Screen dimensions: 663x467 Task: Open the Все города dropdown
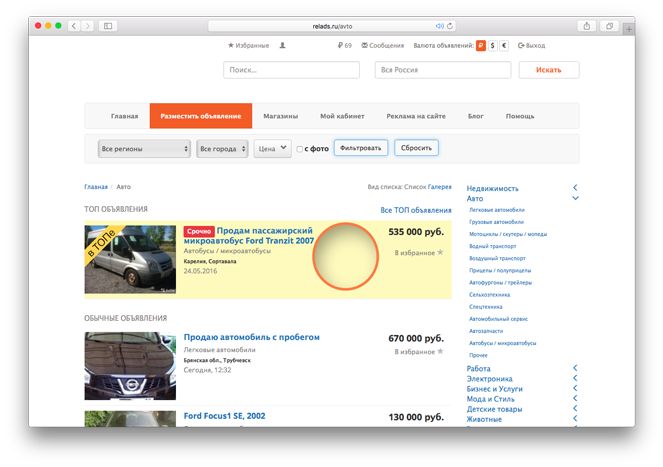[222, 148]
